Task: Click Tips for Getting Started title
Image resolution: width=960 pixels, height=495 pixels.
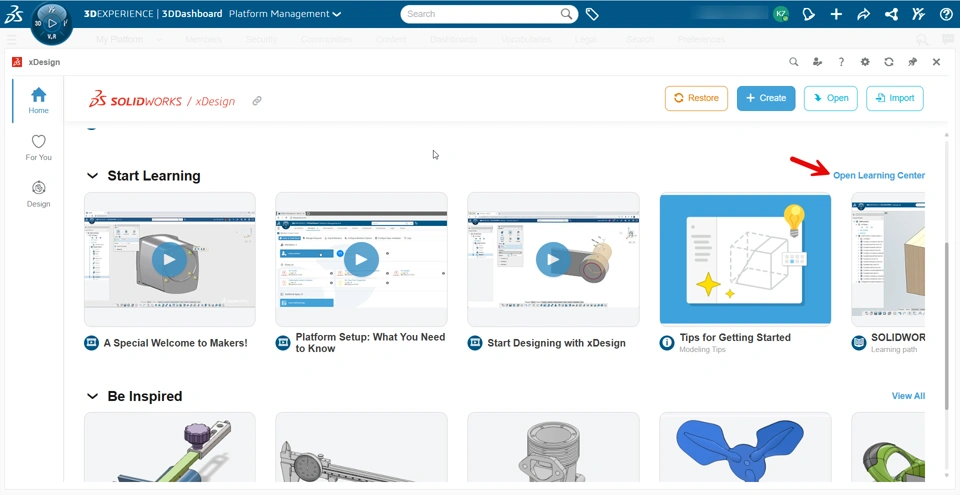Action: 735,338
